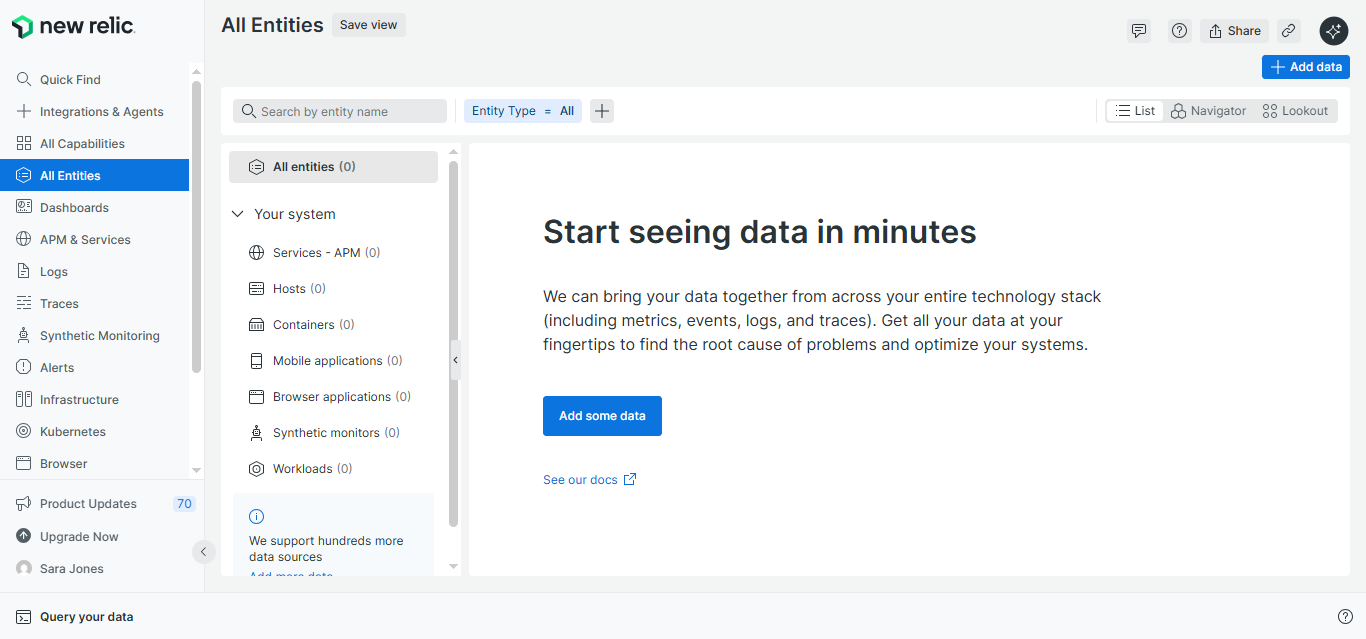1366x639 pixels.
Task: Collapse the entity category panel
Action: point(456,360)
